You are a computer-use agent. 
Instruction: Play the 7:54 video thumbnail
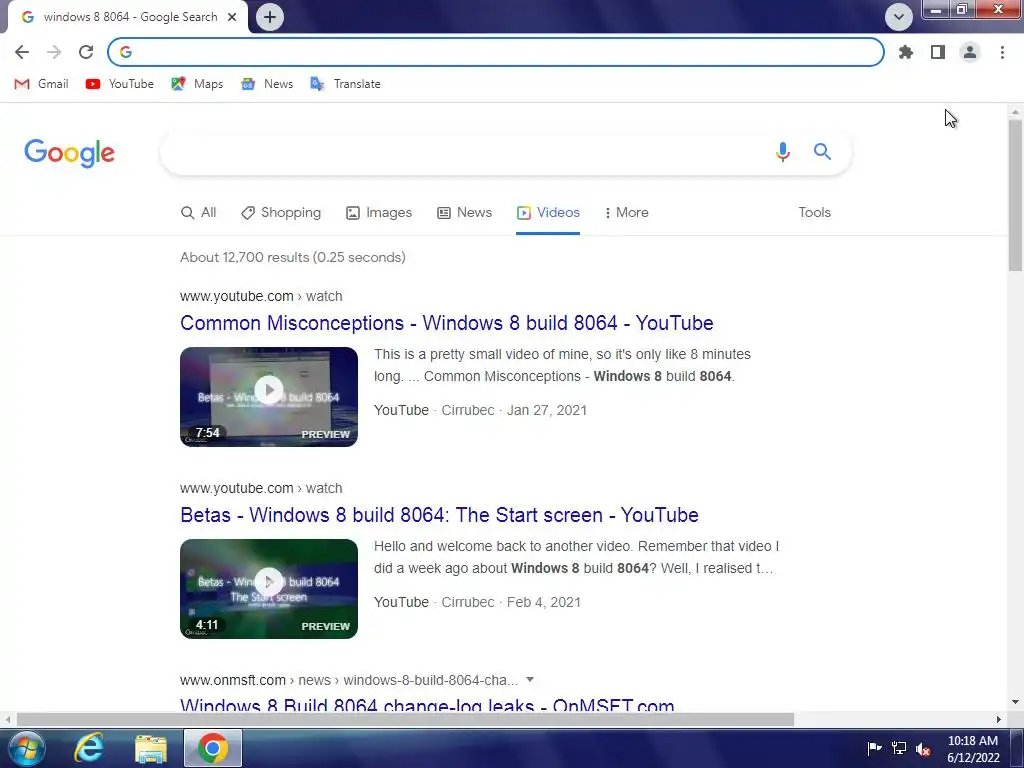(x=269, y=397)
